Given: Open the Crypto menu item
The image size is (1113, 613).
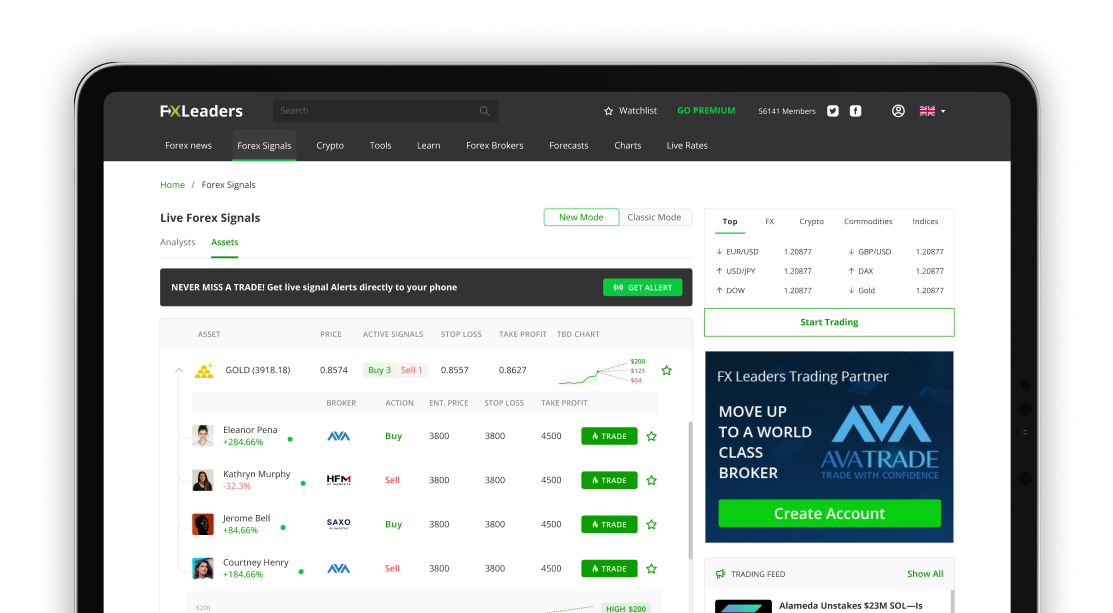Looking at the screenshot, I should [330, 145].
